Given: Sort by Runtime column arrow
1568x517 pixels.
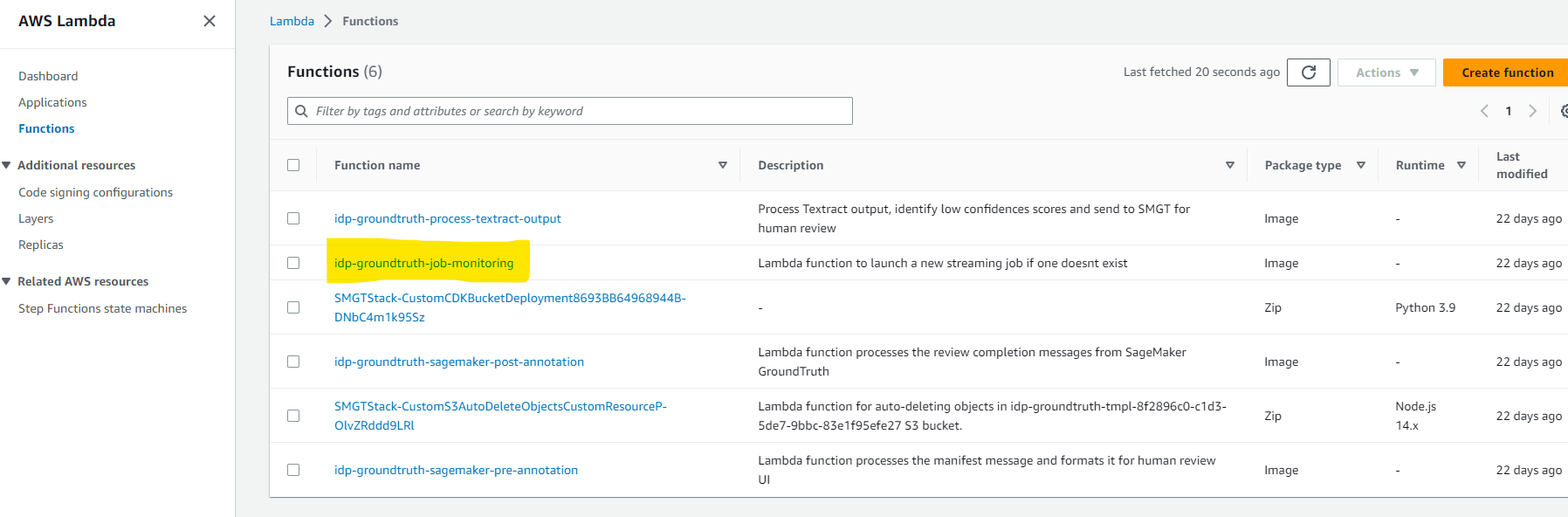Looking at the screenshot, I should click(x=1461, y=165).
